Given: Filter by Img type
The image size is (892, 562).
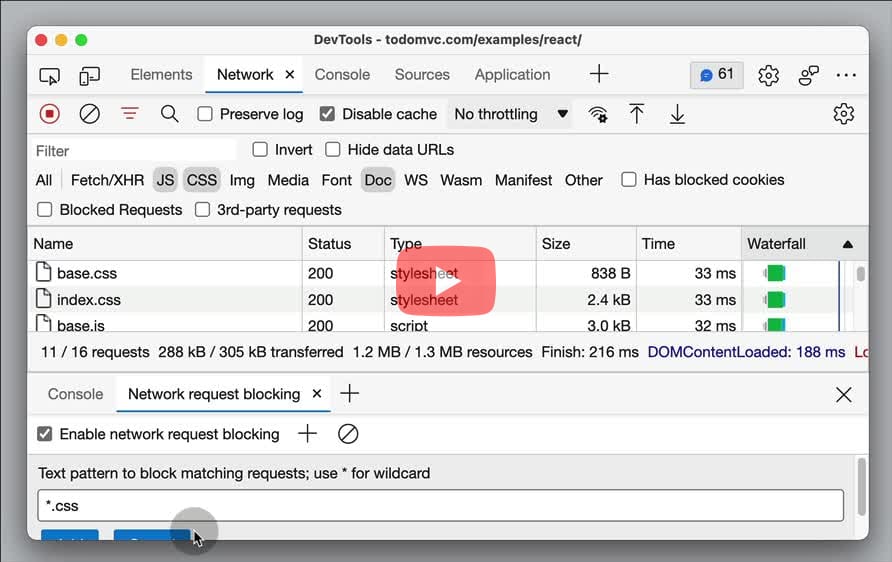Looking at the screenshot, I should [242, 180].
